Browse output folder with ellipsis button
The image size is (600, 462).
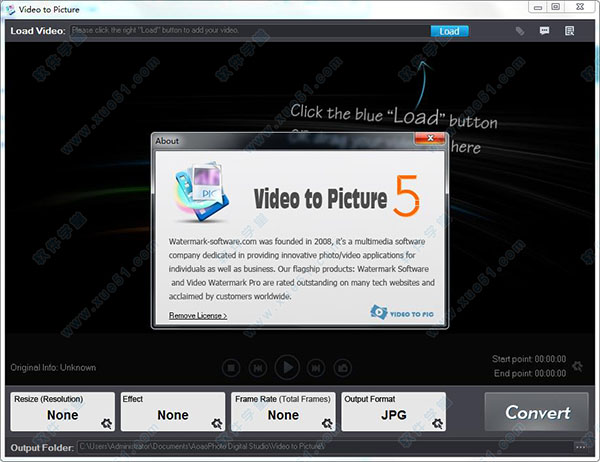[x=580, y=447]
